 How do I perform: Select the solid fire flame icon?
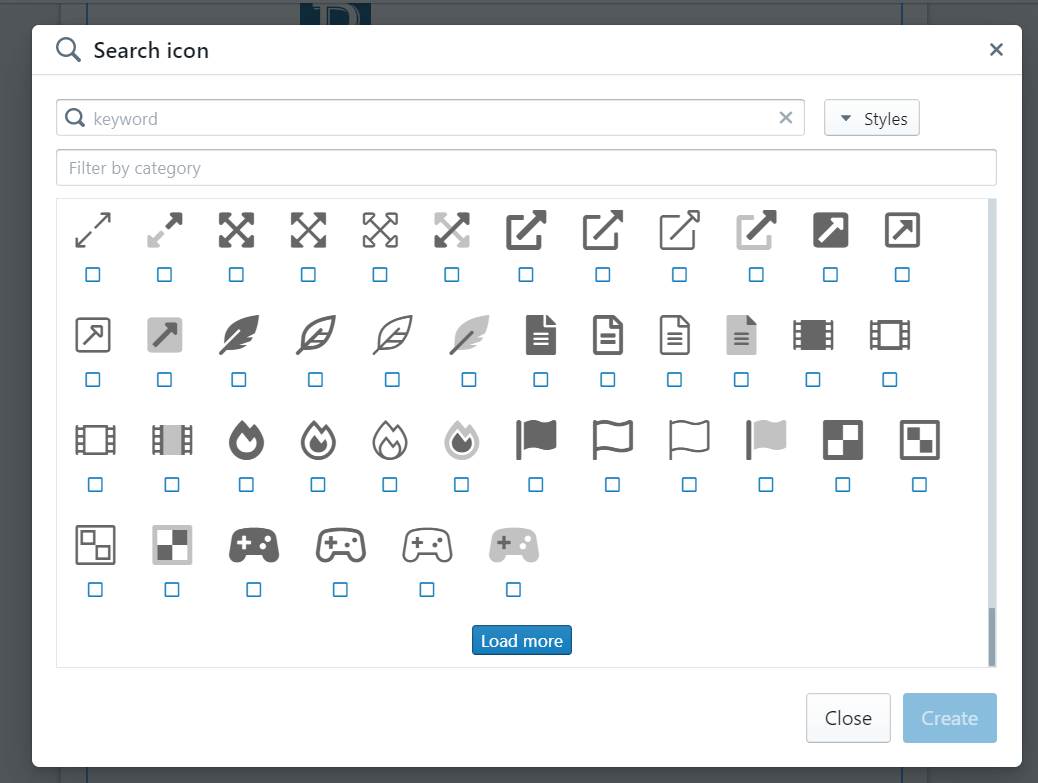point(247,439)
